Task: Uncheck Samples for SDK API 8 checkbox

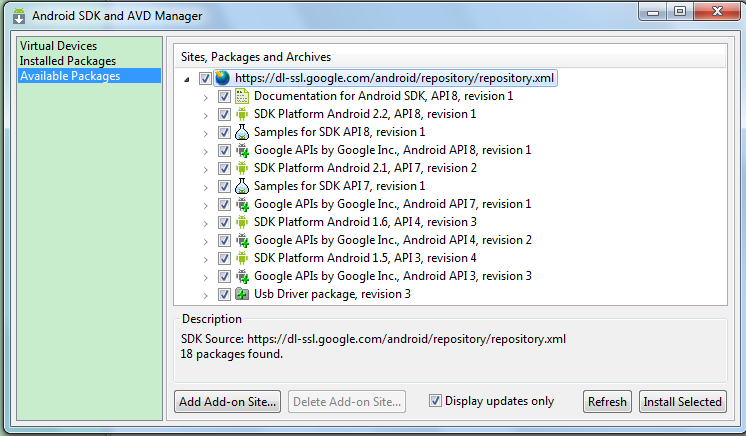Action: pyautogui.click(x=224, y=132)
